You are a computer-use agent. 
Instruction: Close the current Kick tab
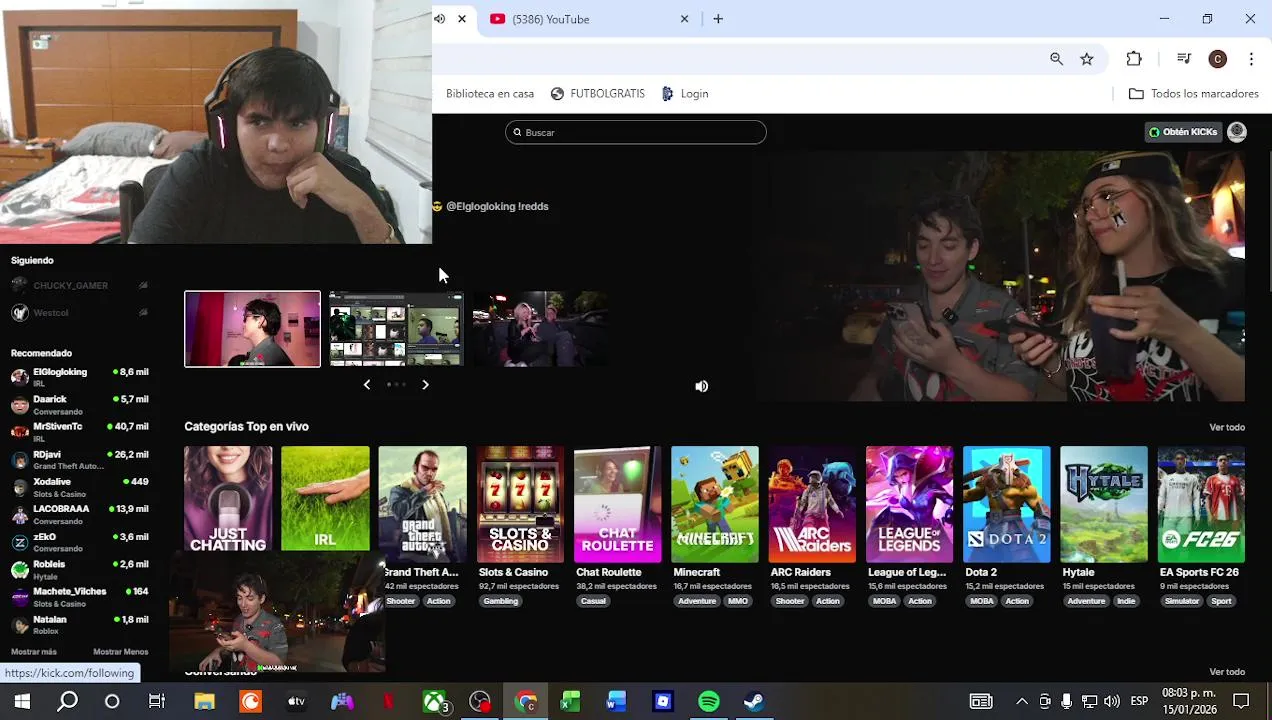point(462,19)
